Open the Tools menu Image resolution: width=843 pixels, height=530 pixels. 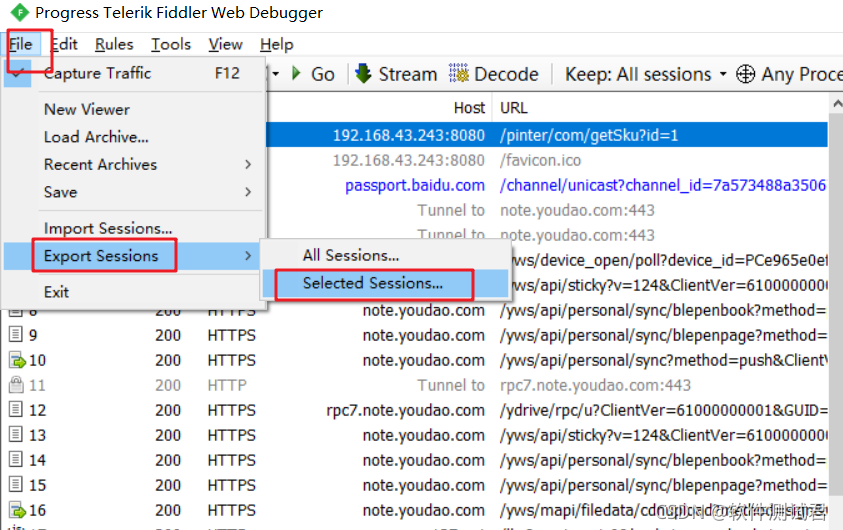pyautogui.click(x=171, y=44)
